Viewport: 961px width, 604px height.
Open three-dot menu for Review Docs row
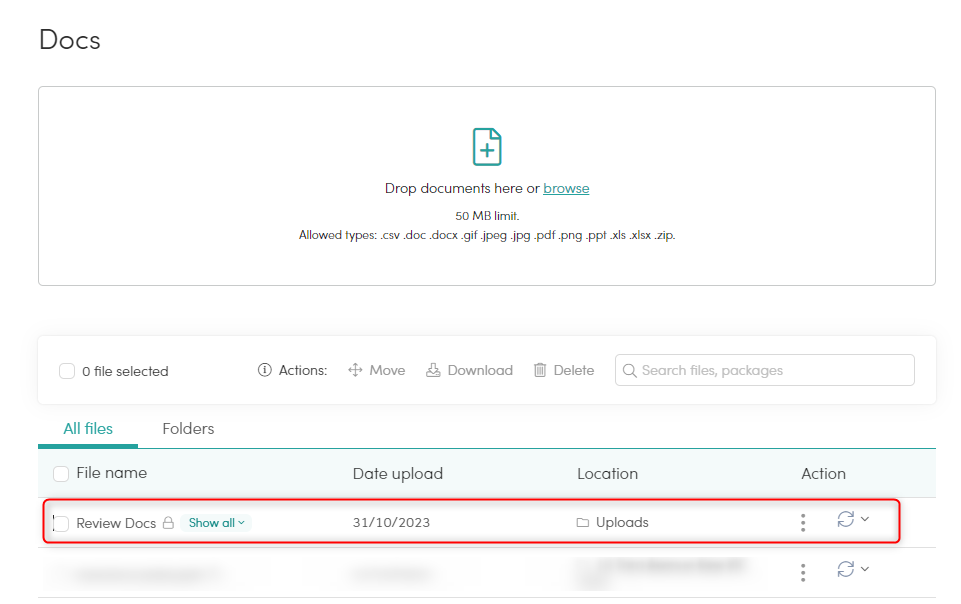tap(803, 522)
